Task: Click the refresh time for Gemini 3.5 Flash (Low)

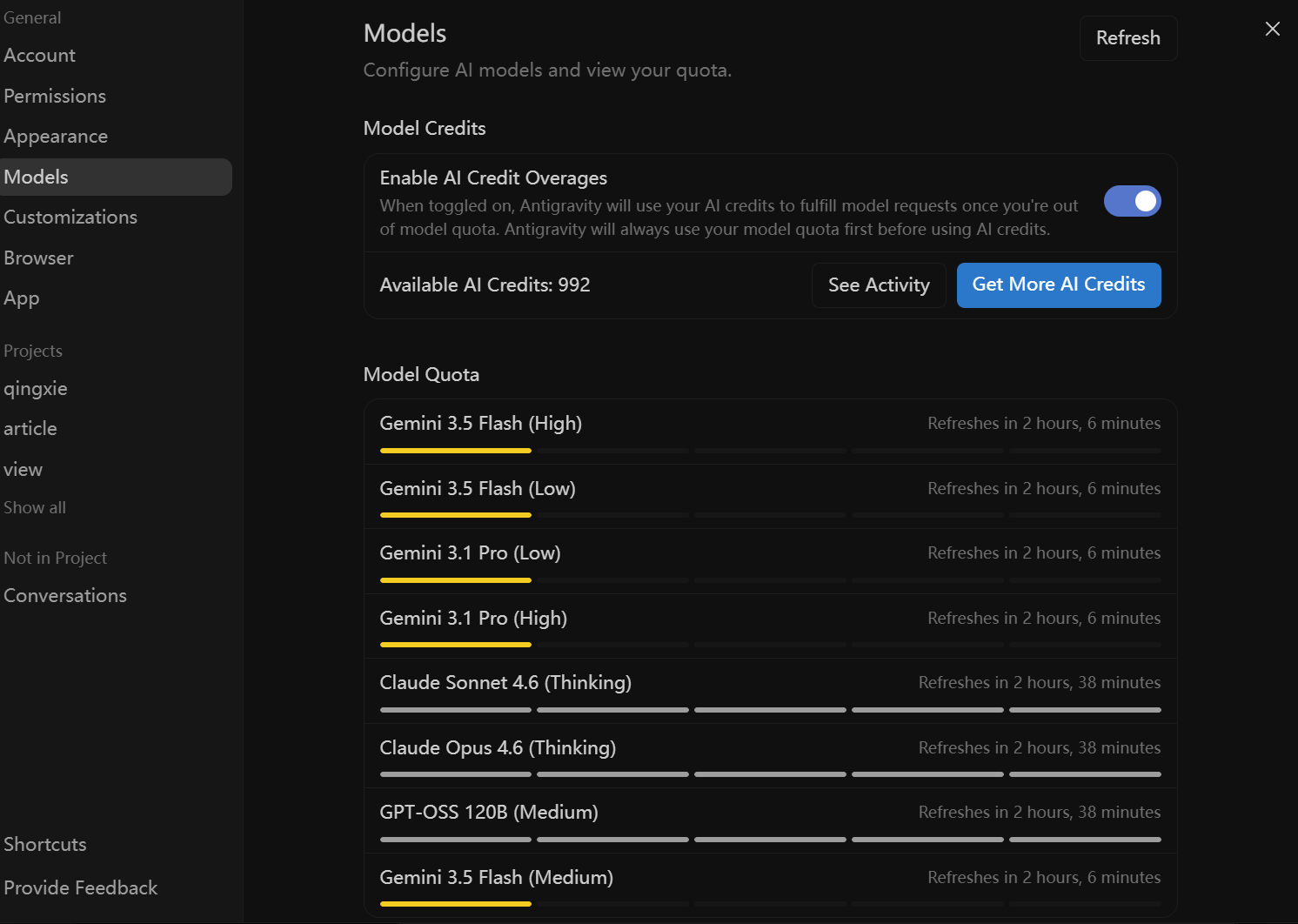Action: coord(1044,489)
